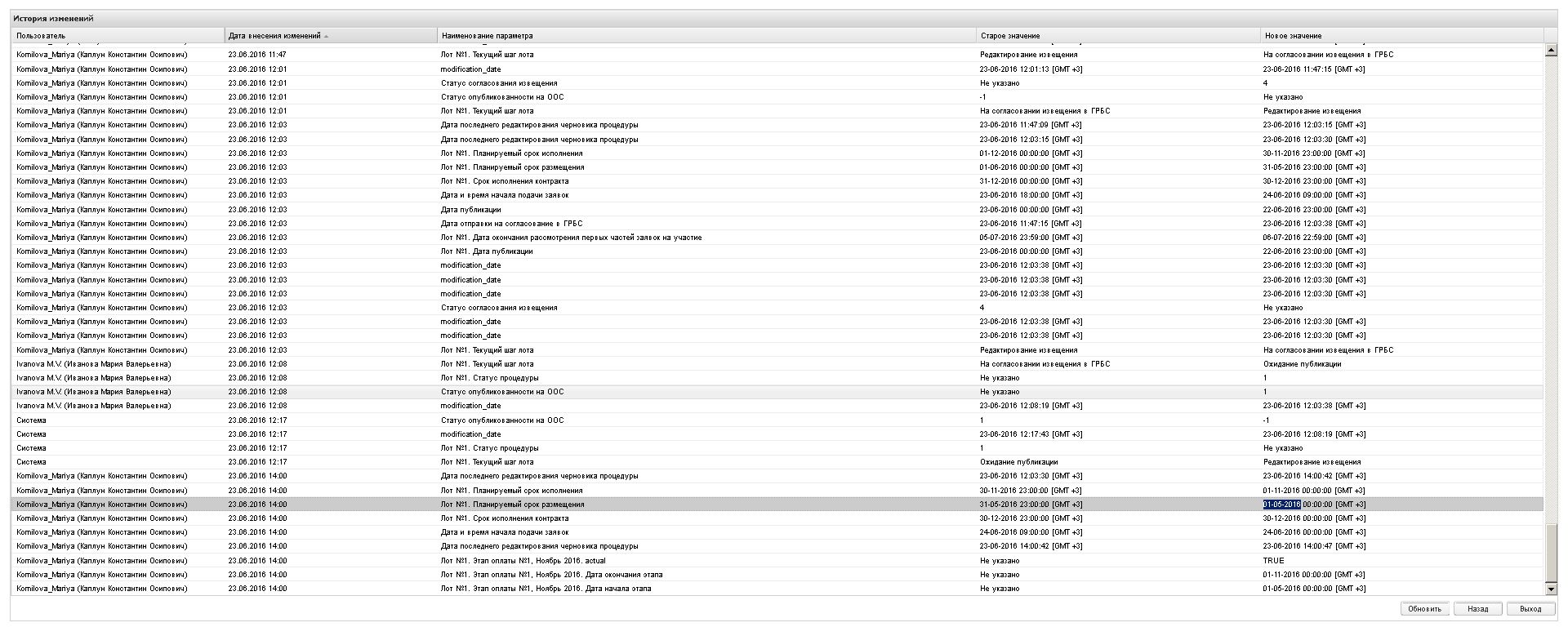Click the vertical scrollbar thumb
This screenshot has height=627, width=1568.
point(1551,554)
